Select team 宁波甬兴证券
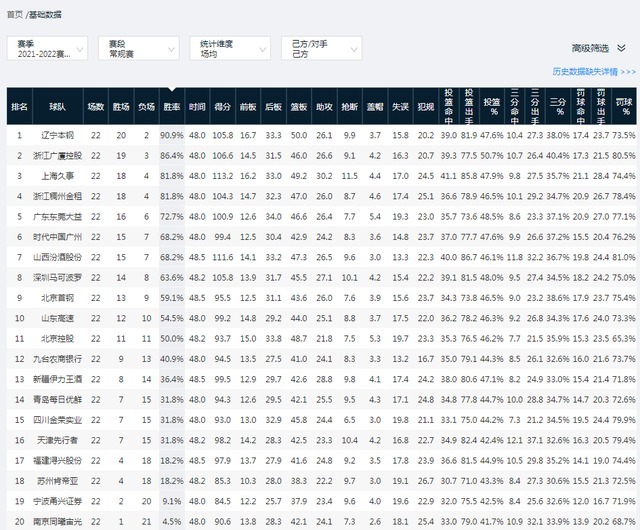 [x=58, y=501]
